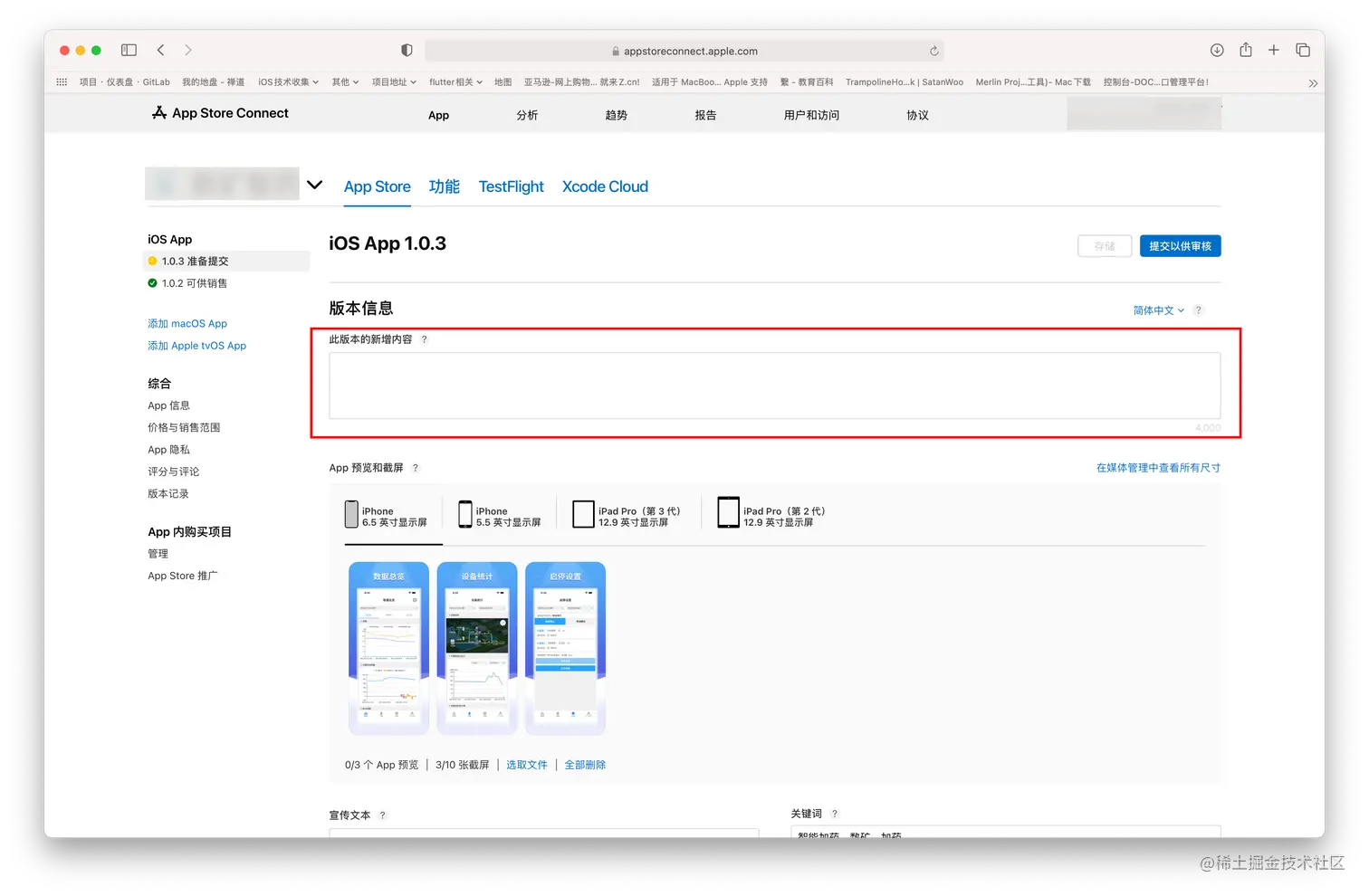Open the 设备统计 screenshot thumbnail
This screenshot has width=1369, height=896.
coord(477,648)
